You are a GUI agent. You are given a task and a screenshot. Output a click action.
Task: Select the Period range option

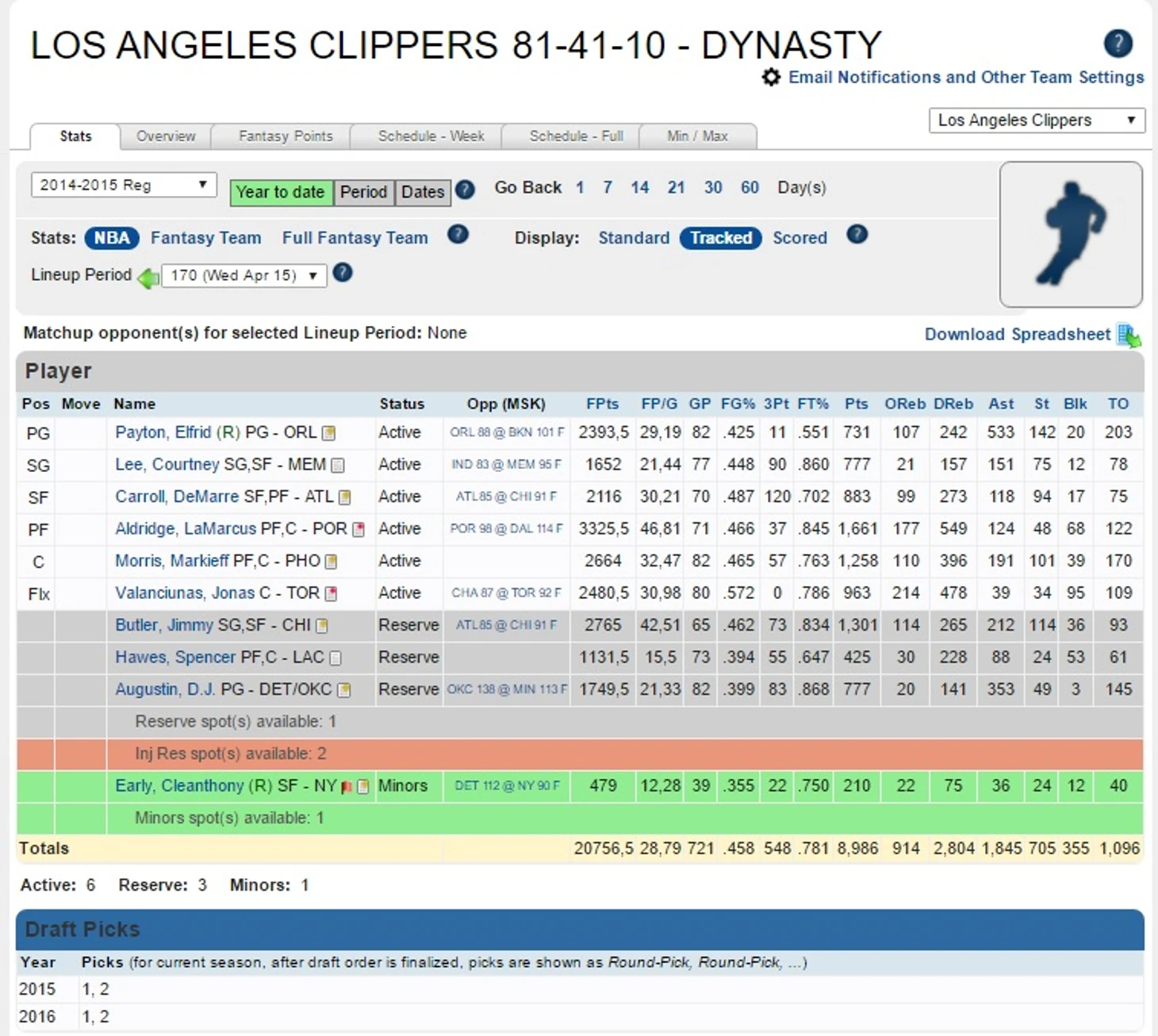click(363, 193)
